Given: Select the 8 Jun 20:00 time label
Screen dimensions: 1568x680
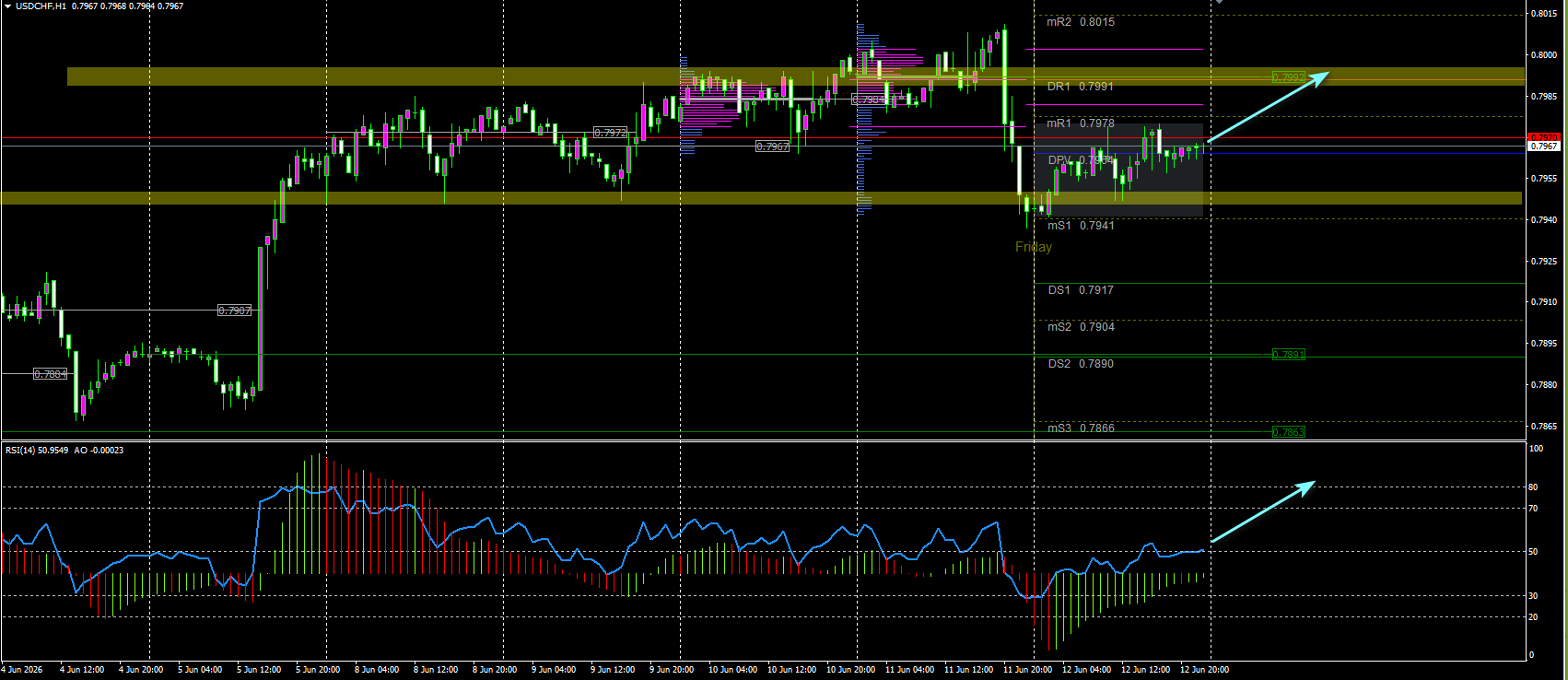Looking at the screenshot, I should coord(495,670).
